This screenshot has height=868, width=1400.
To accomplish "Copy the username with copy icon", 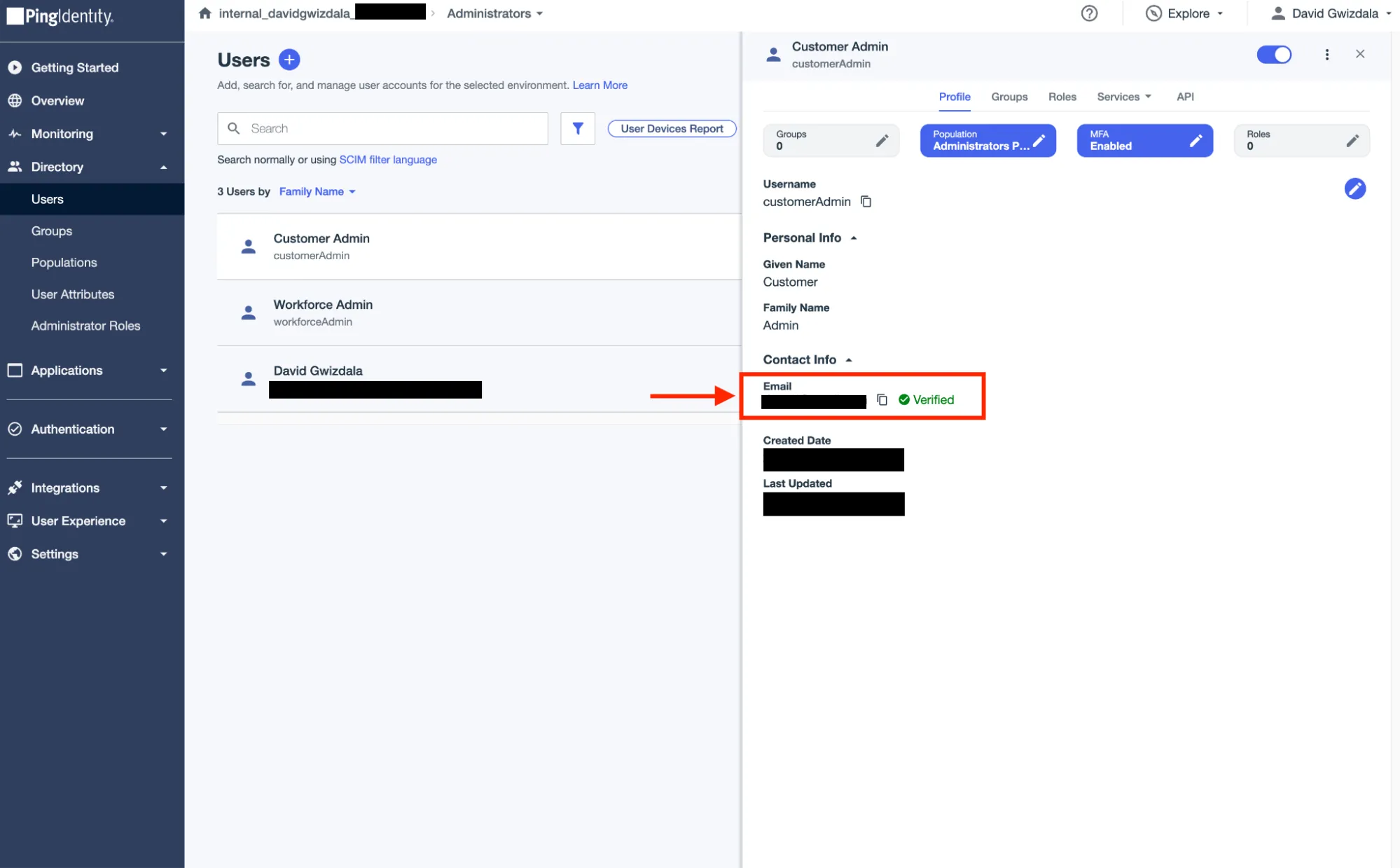I will [866, 202].
